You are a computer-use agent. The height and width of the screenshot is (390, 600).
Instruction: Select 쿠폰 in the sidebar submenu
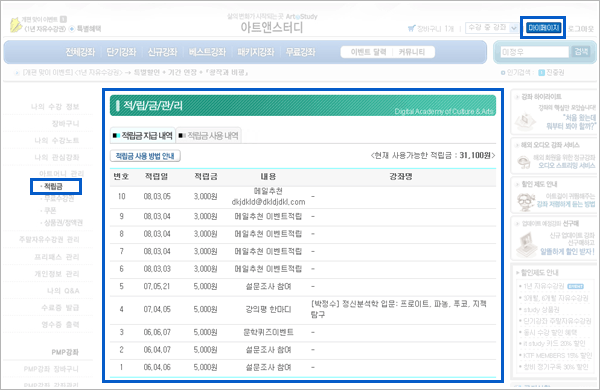(50, 211)
